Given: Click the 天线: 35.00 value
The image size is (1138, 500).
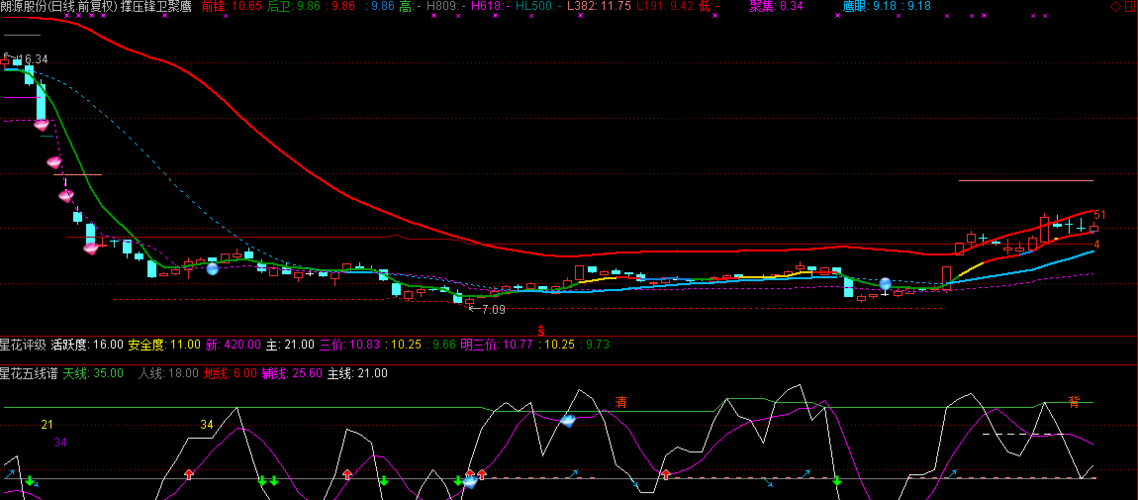Looking at the screenshot, I should tap(93, 373).
